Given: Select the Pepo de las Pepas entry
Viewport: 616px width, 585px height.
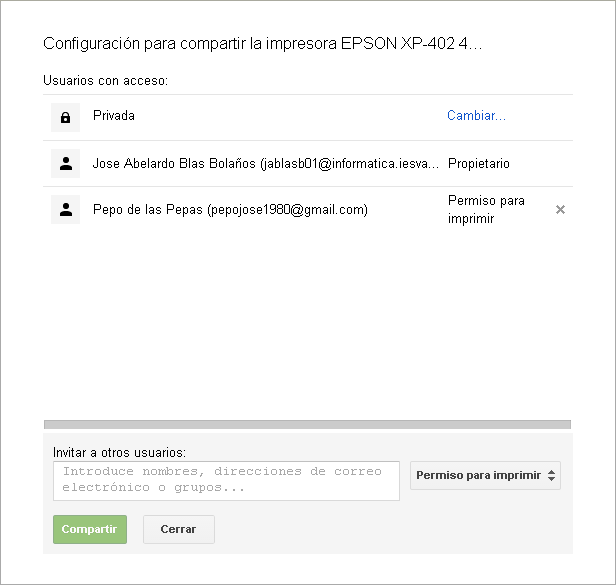Looking at the screenshot, I should coord(230,209).
